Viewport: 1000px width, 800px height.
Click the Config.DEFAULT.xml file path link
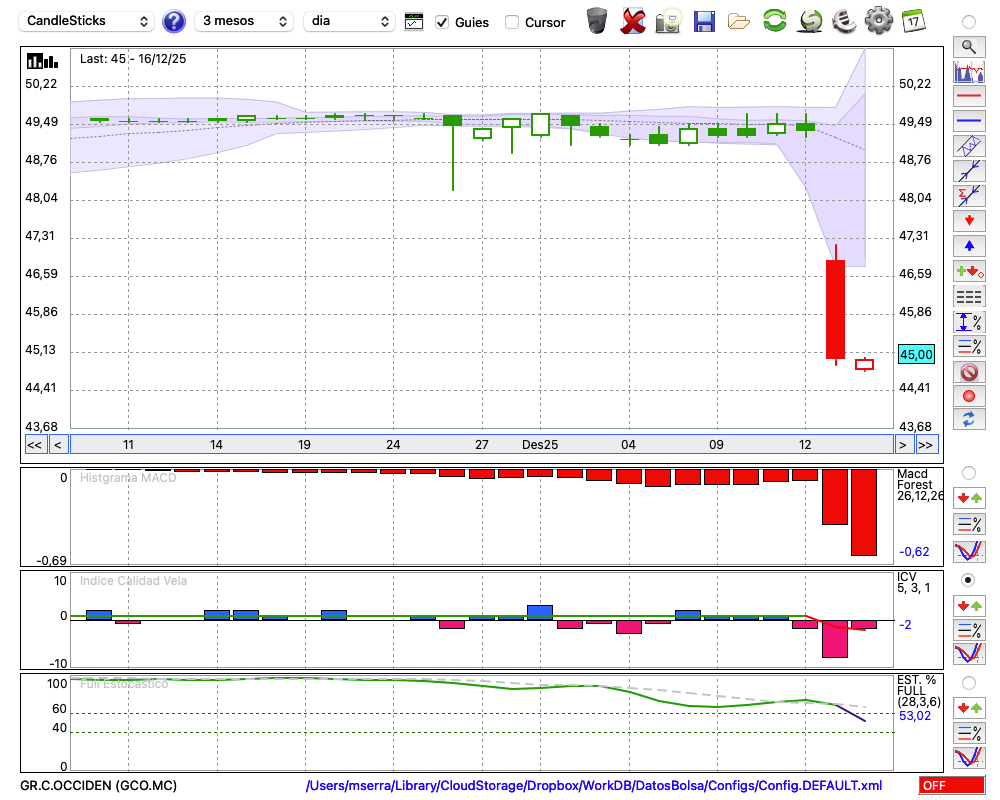pos(594,785)
